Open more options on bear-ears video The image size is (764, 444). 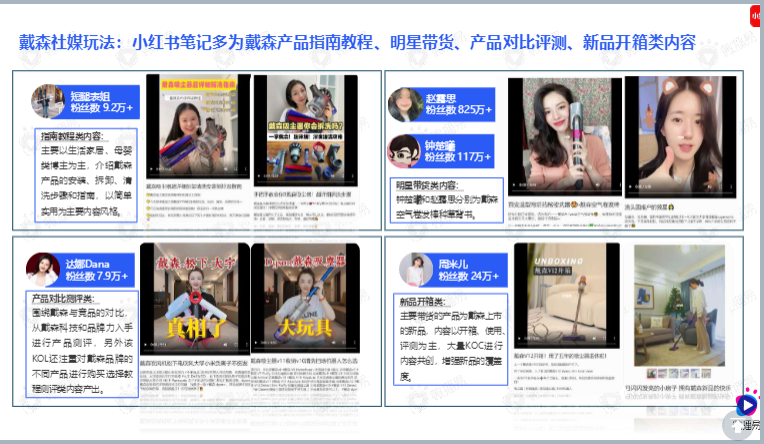pyautogui.click(x=731, y=187)
